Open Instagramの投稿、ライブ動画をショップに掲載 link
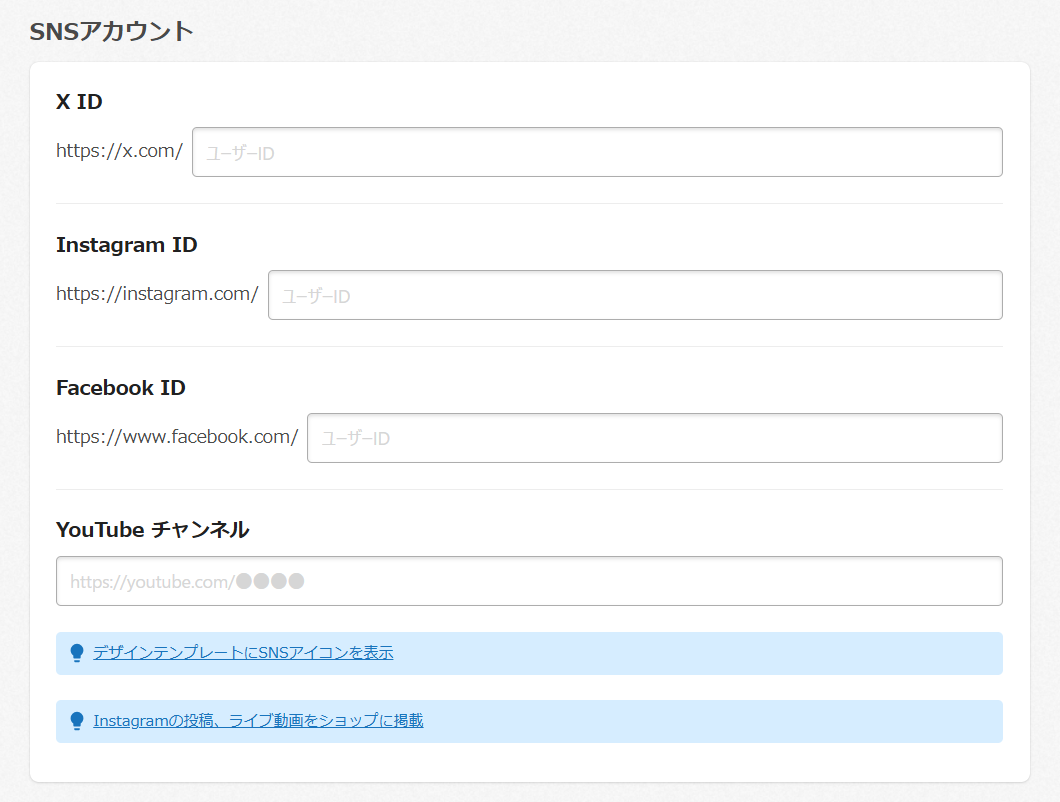This screenshot has width=1060, height=802. click(x=258, y=721)
